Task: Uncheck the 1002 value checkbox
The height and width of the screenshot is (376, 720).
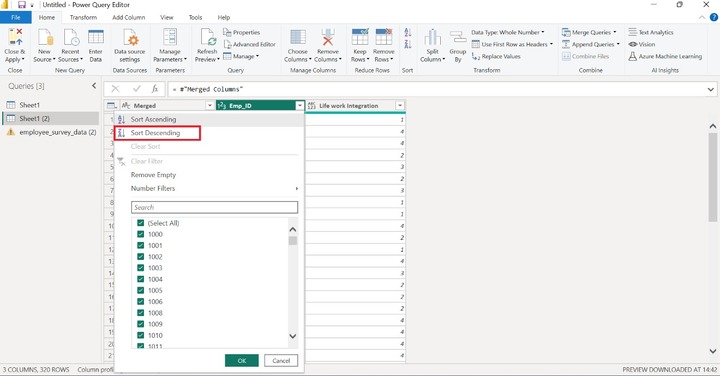Action: pos(141,257)
